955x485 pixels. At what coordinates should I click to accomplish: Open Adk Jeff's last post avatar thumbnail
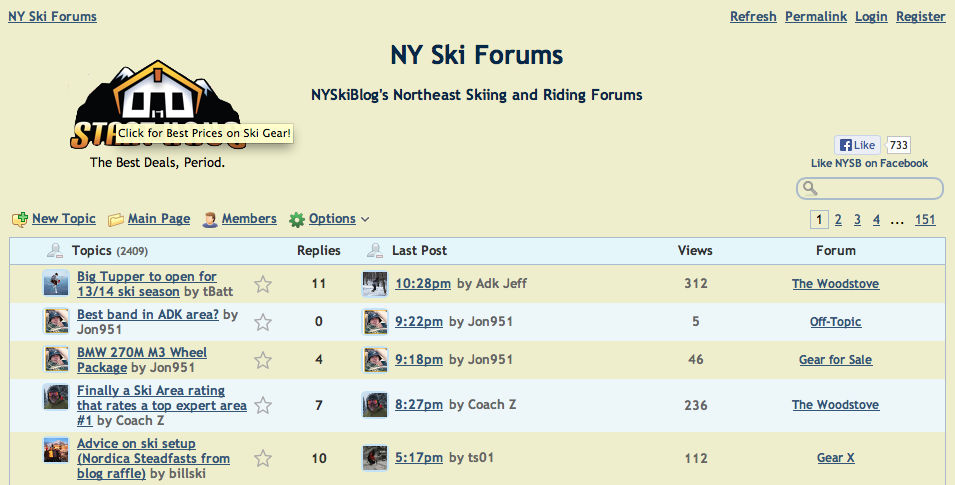[x=375, y=284]
